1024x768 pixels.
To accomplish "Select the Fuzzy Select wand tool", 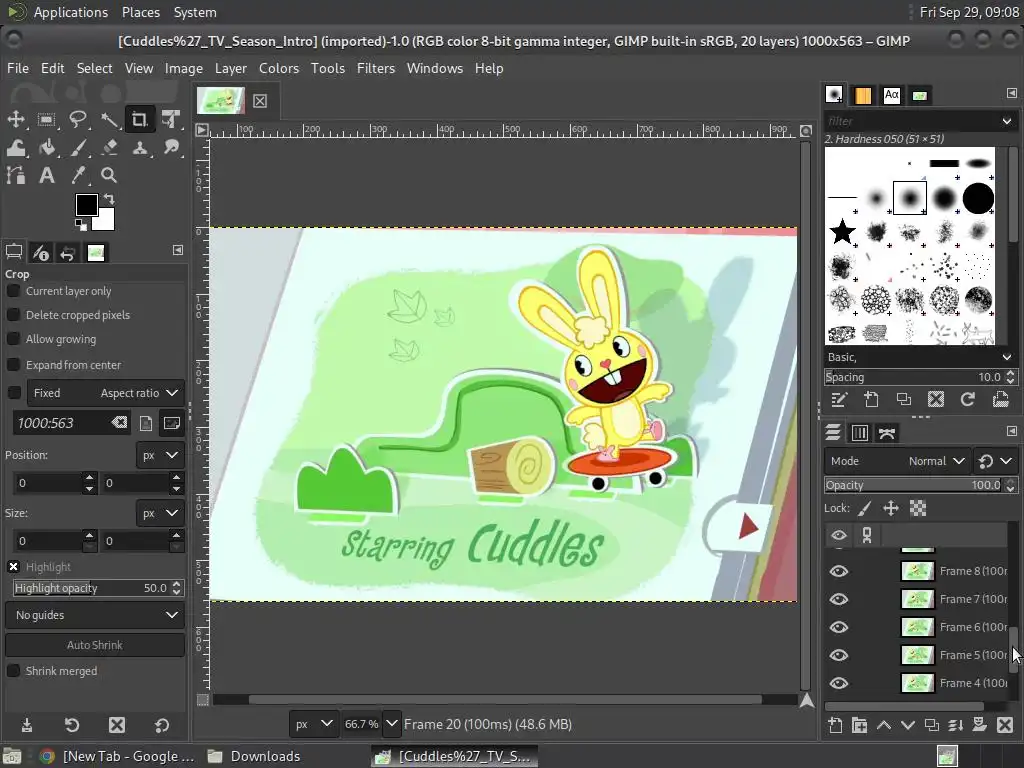I will point(109,119).
